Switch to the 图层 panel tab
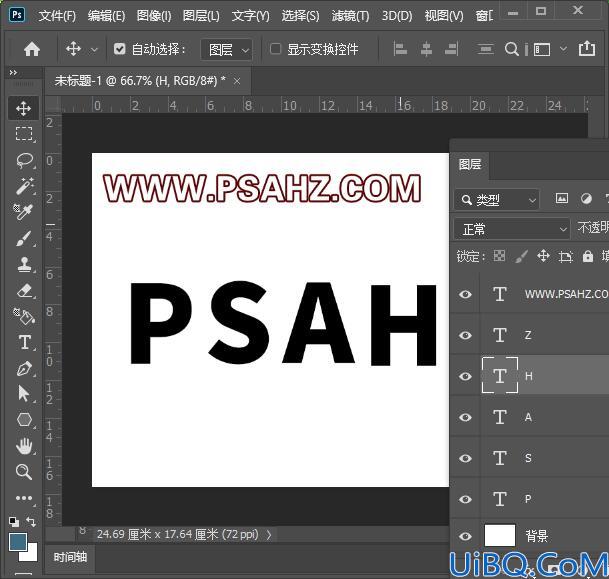 pyautogui.click(x=470, y=164)
